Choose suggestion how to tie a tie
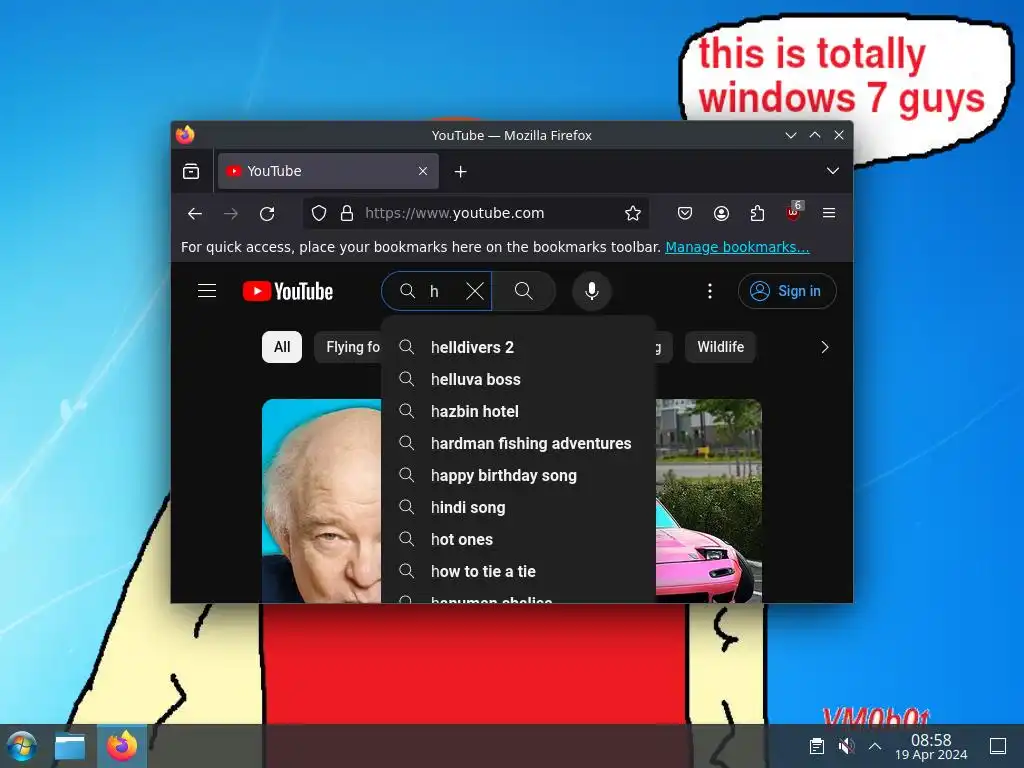 (x=518, y=571)
